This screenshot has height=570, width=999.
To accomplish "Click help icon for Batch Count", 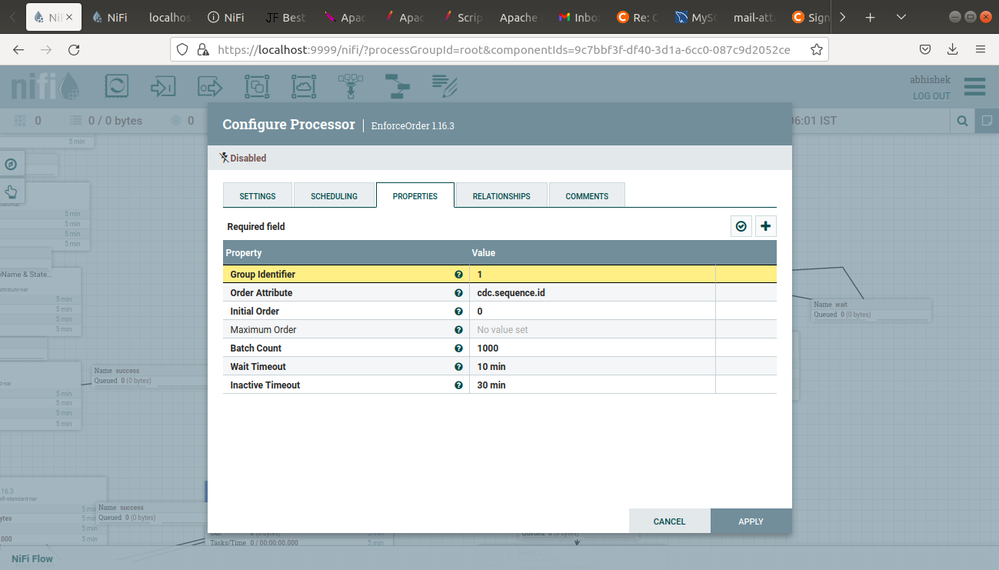I will 459,348.
